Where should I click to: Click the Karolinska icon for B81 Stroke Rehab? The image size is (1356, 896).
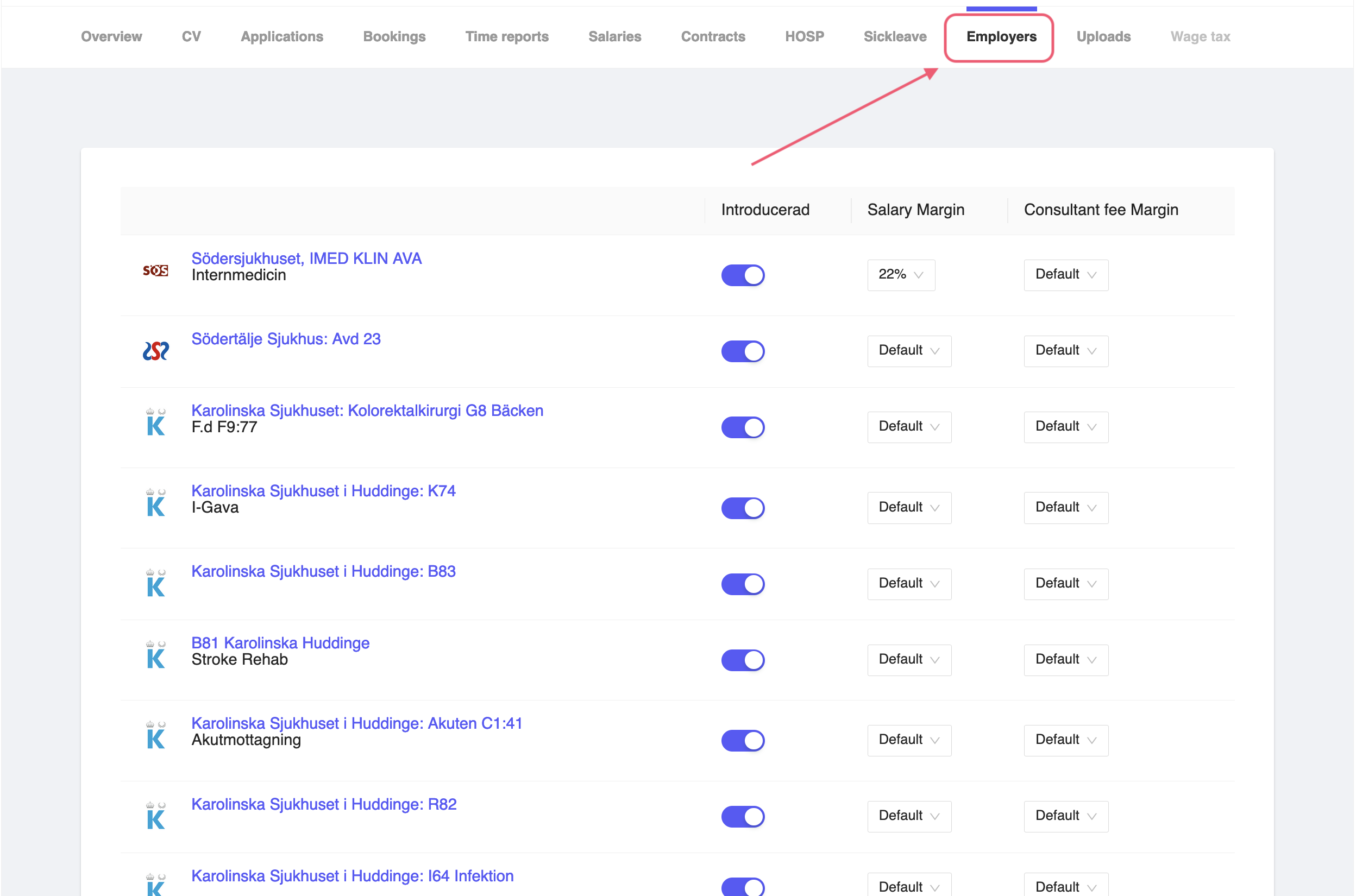[155, 654]
